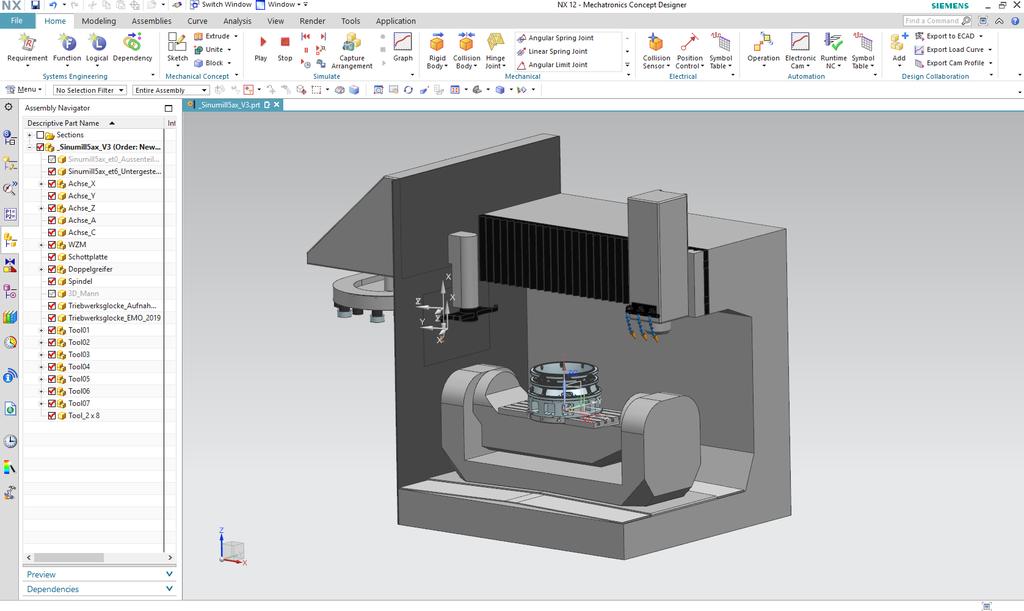Uncheck the Achse_Z component checkbox
Image resolution: width=1024 pixels, height=611 pixels.
[x=52, y=208]
